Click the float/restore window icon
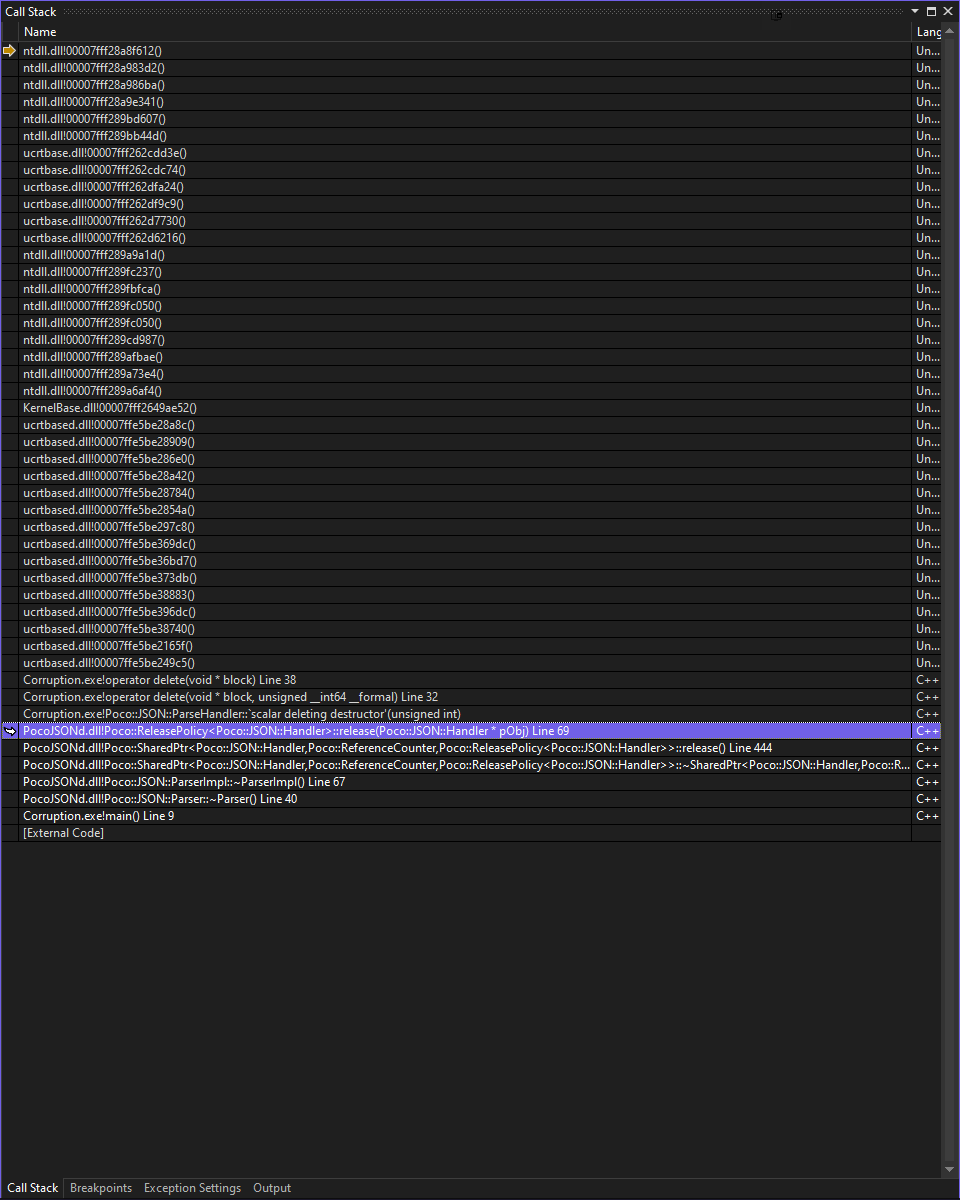Image resolution: width=960 pixels, height=1200 pixels. 931,11
